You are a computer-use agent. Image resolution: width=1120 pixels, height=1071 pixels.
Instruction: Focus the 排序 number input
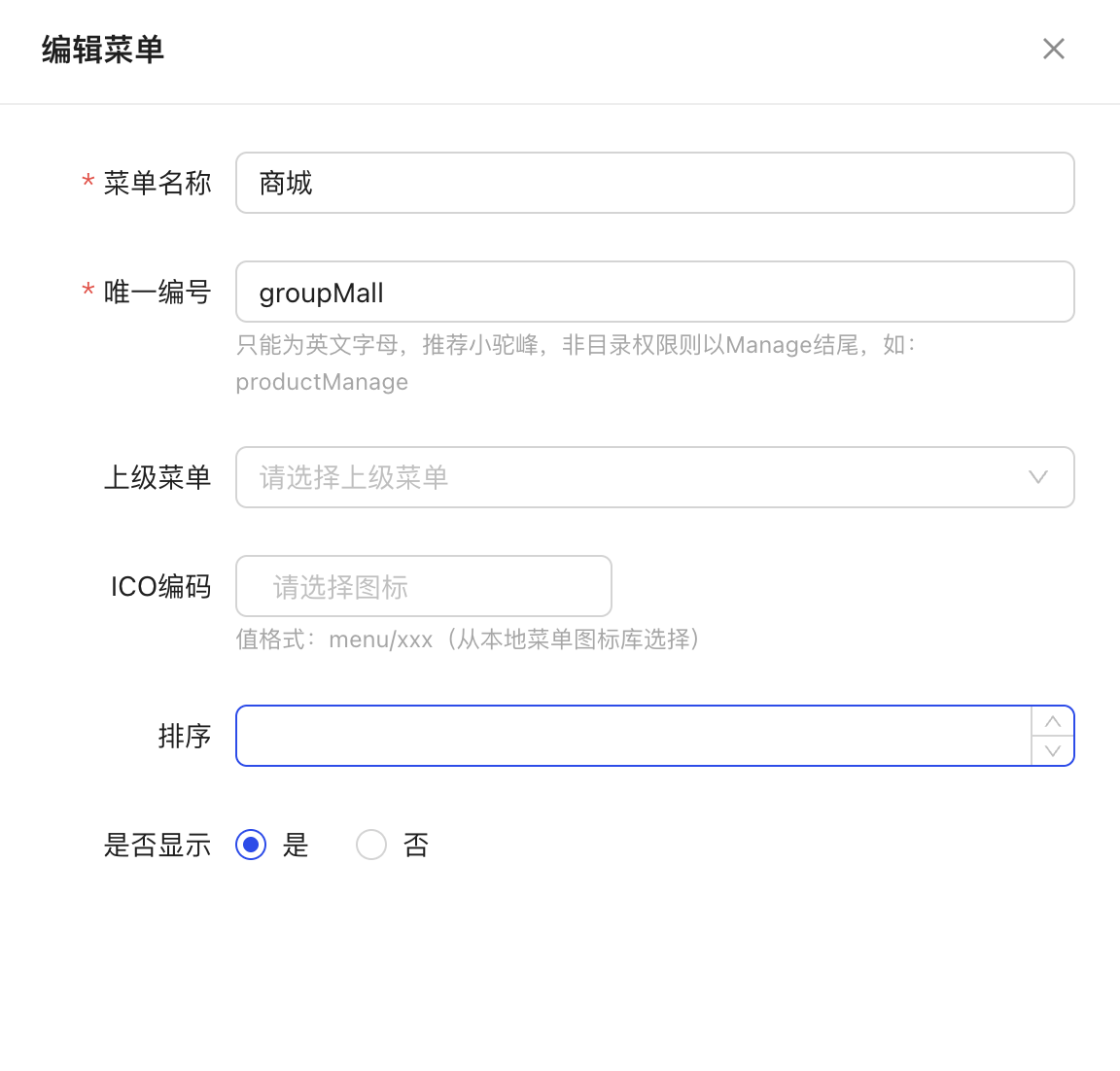(x=632, y=736)
